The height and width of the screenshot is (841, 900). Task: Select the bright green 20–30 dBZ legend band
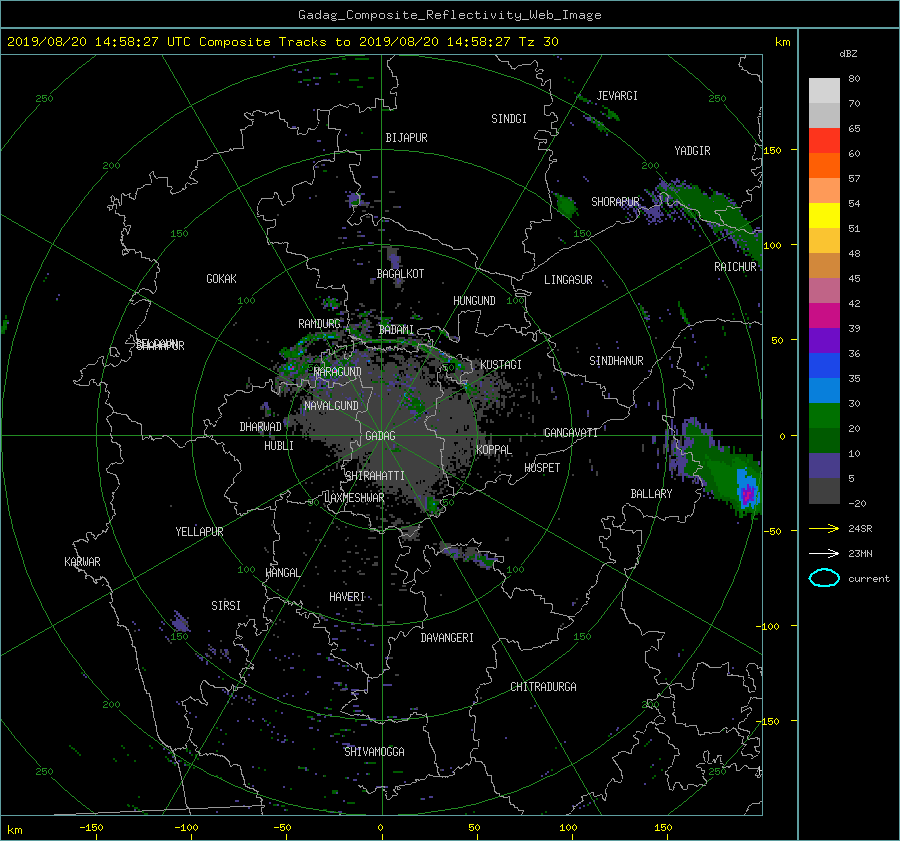tap(824, 416)
